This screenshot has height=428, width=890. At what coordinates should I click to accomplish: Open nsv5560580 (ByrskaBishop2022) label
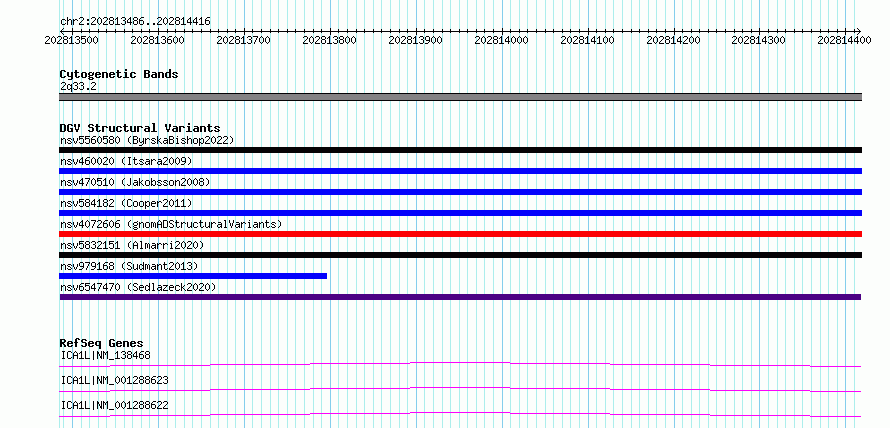coord(147,140)
